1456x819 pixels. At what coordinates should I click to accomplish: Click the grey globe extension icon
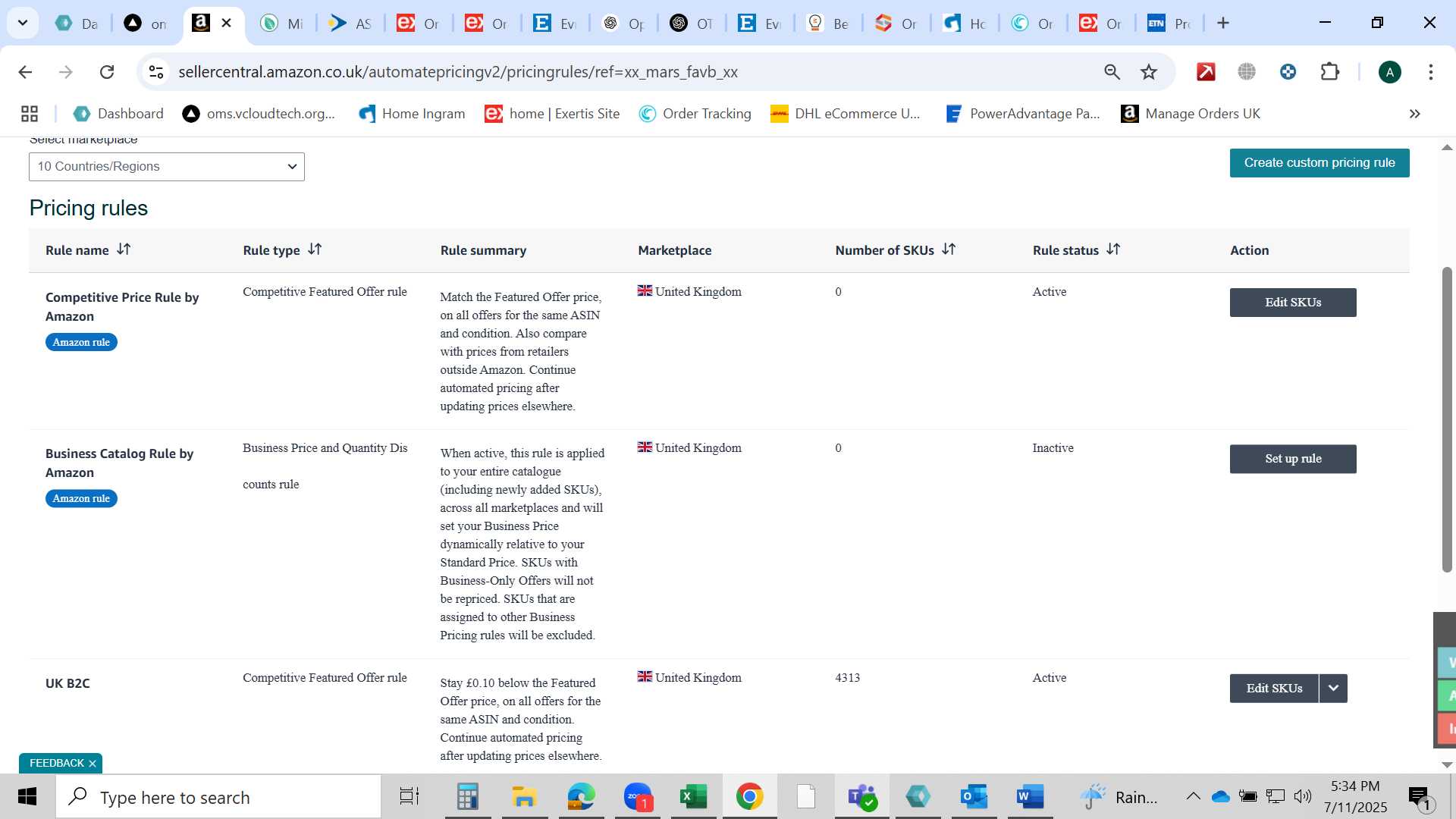coord(1247,72)
